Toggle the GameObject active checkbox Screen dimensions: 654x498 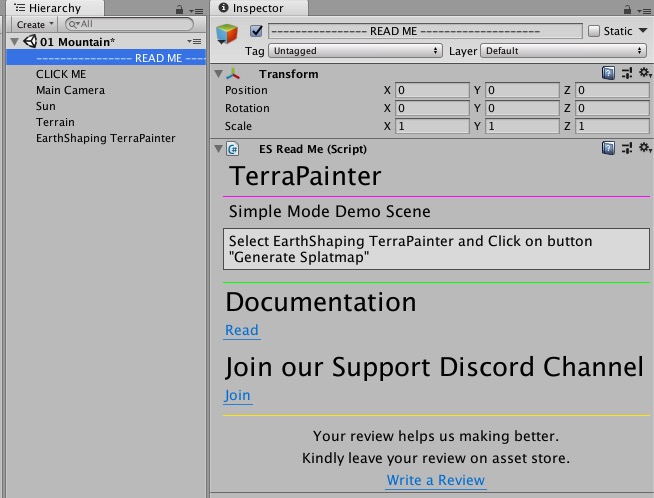pos(256,31)
